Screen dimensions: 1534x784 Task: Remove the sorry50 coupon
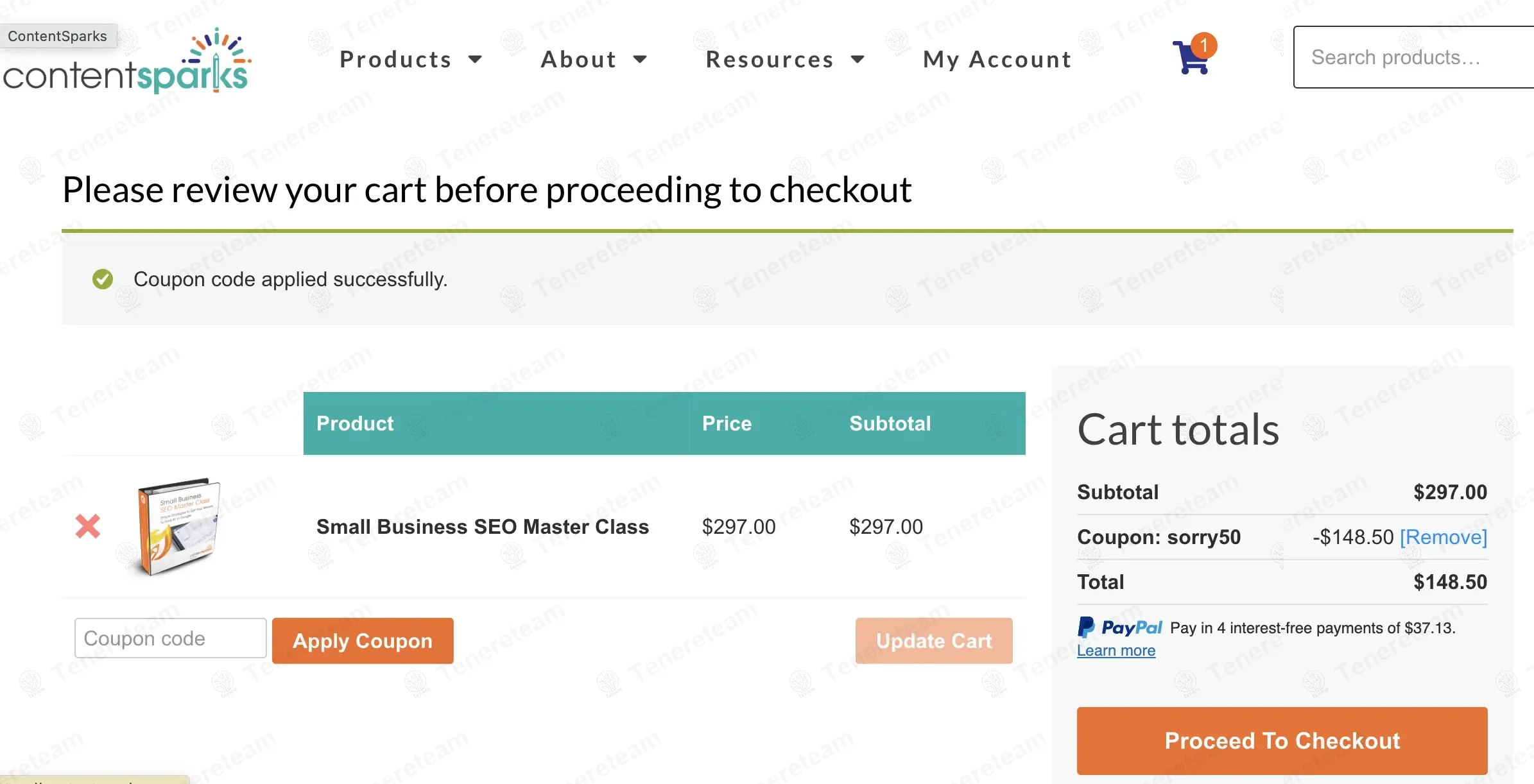pos(1444,537)
